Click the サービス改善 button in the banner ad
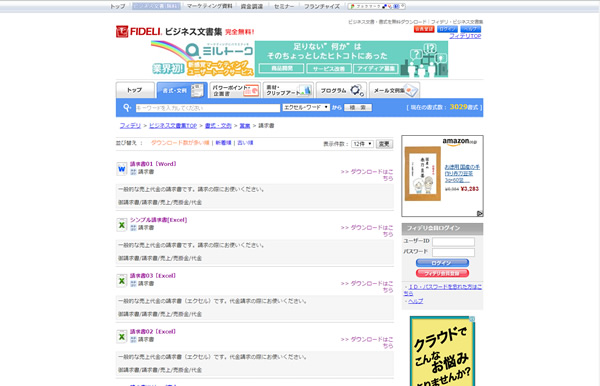Viewport: 600px width, 386px height. click(329, 68)
